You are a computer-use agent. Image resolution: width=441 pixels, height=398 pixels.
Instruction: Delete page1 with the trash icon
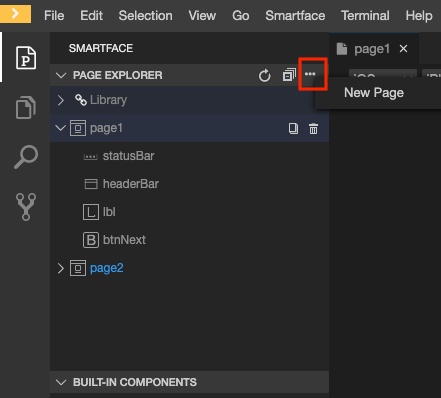click(313, 128)
